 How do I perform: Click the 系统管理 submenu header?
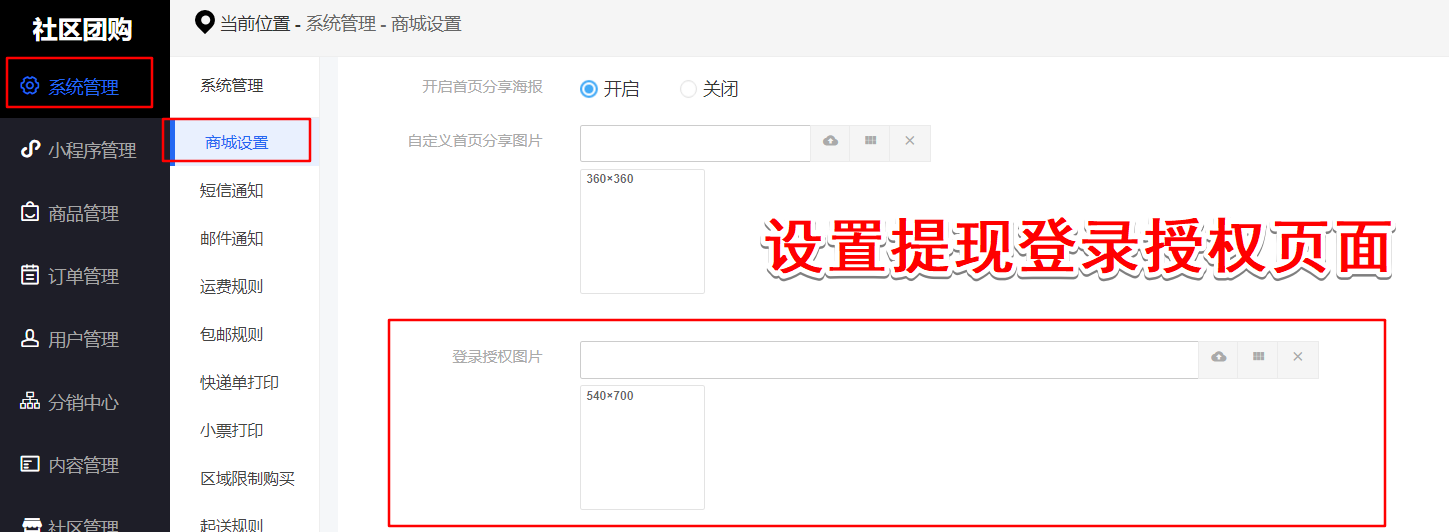tap(232, 86)
